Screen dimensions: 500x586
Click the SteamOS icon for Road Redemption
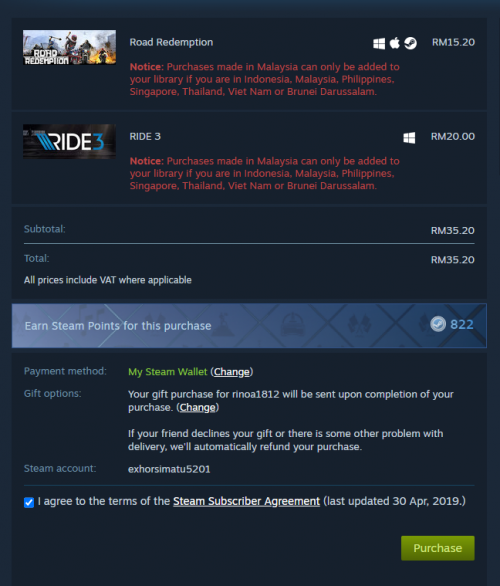(410, 43)
